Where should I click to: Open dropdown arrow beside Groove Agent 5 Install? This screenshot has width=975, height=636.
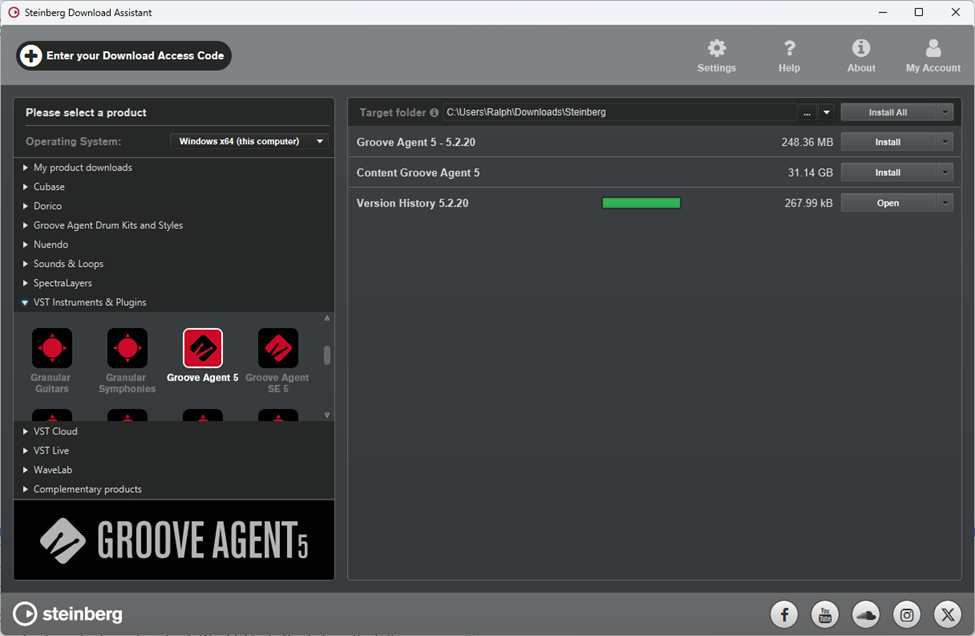945,142
